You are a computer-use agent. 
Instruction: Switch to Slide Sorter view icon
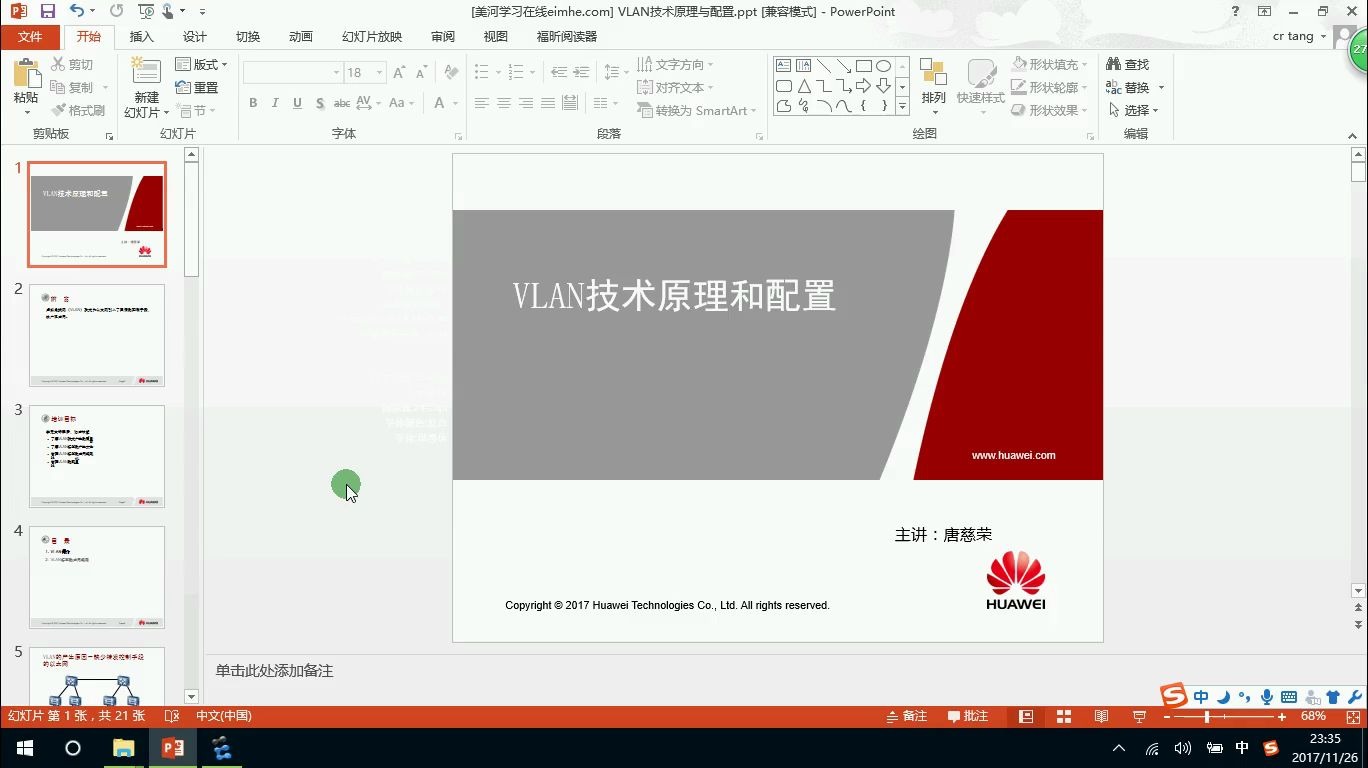(1063, 716)
